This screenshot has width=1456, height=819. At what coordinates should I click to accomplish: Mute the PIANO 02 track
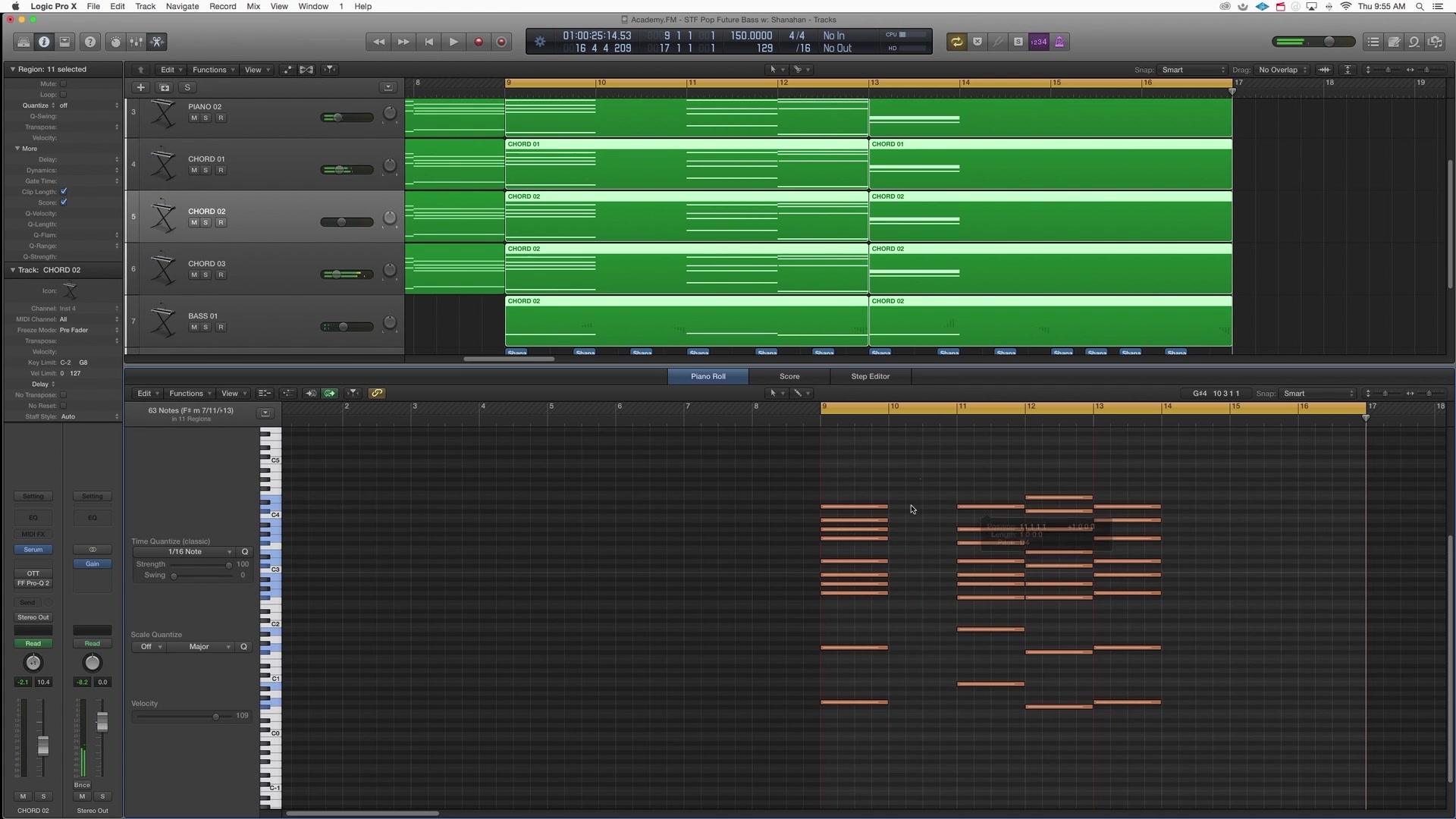point(194,118)
